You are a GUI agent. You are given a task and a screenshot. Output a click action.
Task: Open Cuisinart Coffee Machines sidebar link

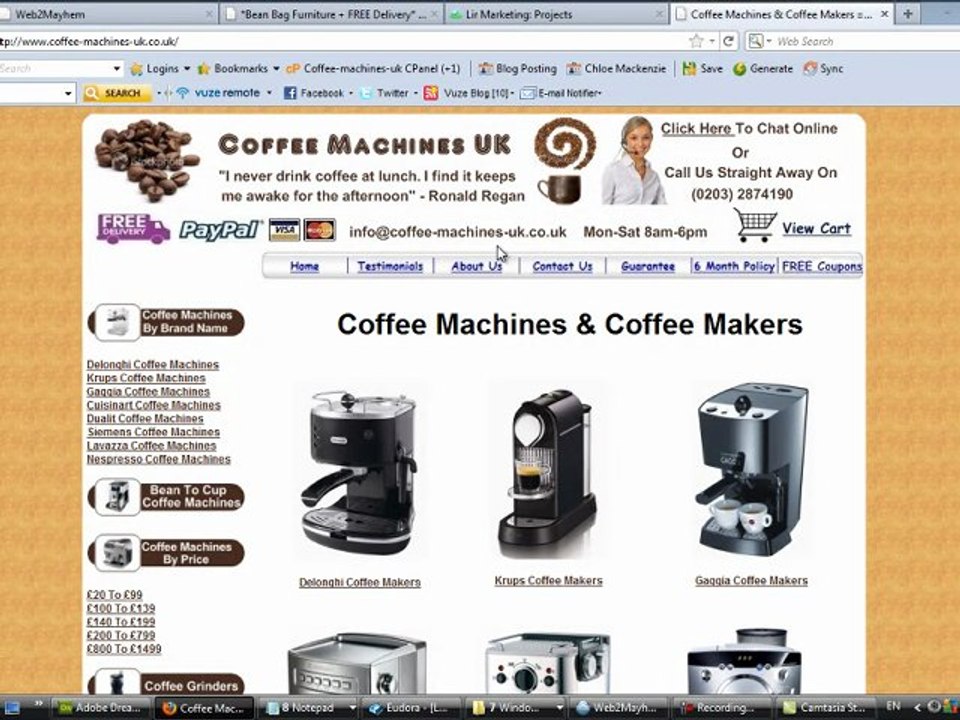(x=153, y=405)
